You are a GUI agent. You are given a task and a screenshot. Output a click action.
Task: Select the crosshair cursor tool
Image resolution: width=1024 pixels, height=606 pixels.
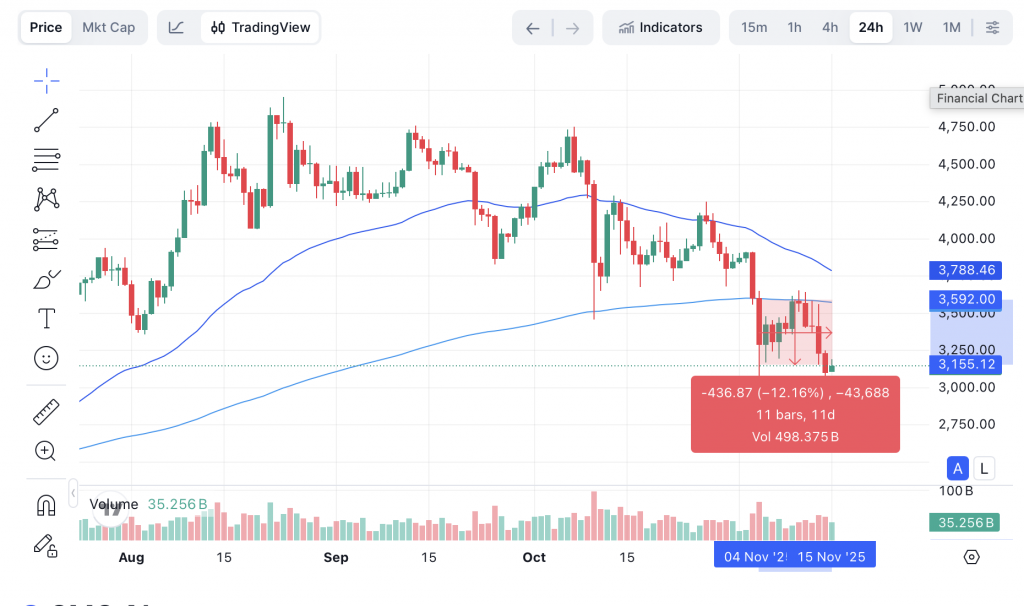click(x=46, y=80)
